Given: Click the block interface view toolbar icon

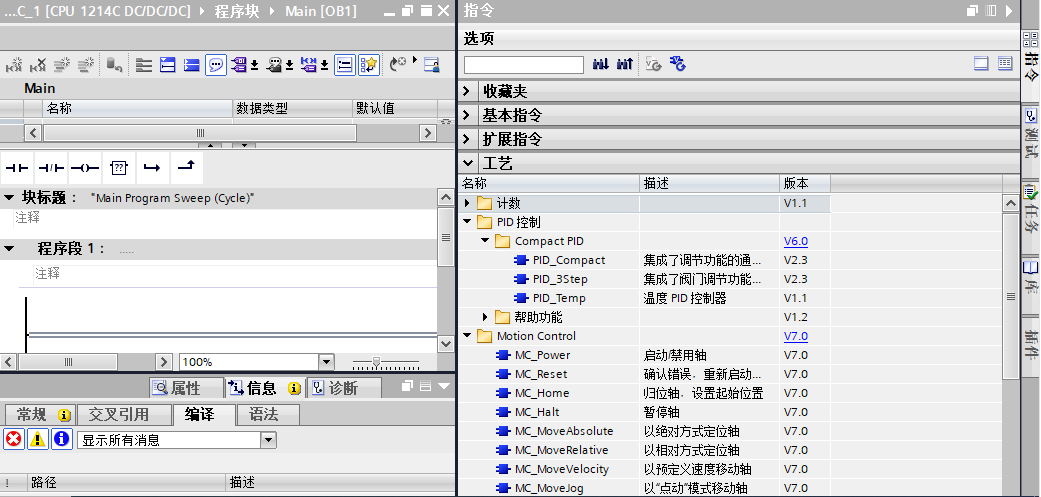Looking at the screenshot, I should [432, 64].
